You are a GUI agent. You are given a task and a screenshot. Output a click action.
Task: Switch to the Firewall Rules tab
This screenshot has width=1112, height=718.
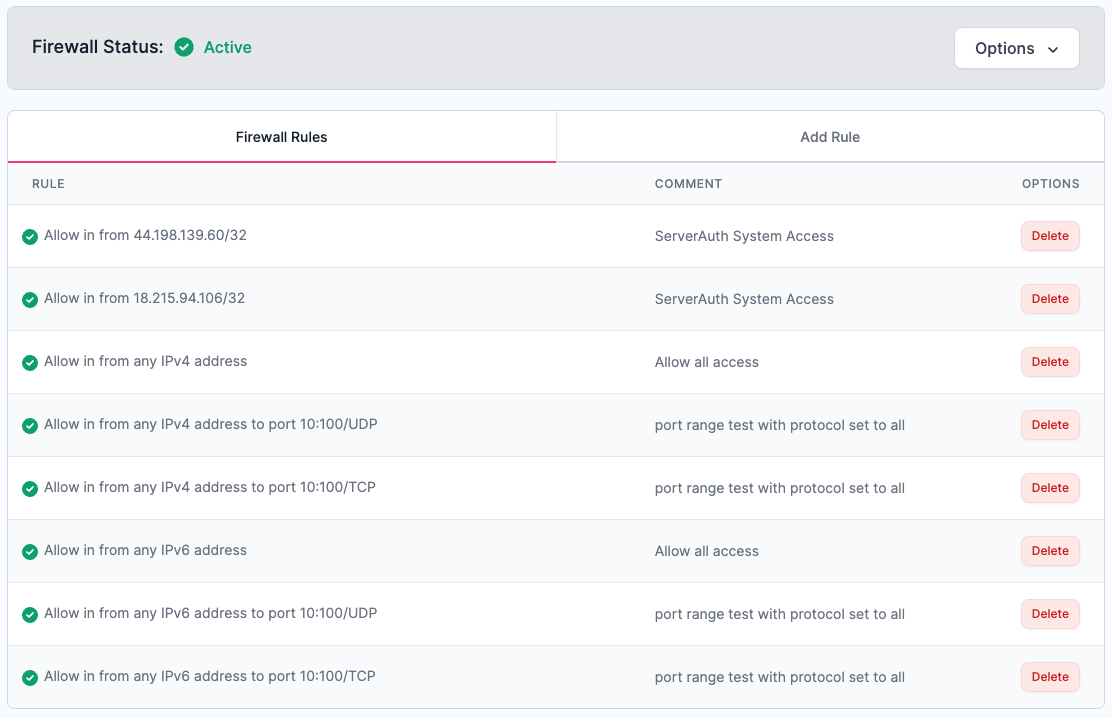[x=282, y=137]
